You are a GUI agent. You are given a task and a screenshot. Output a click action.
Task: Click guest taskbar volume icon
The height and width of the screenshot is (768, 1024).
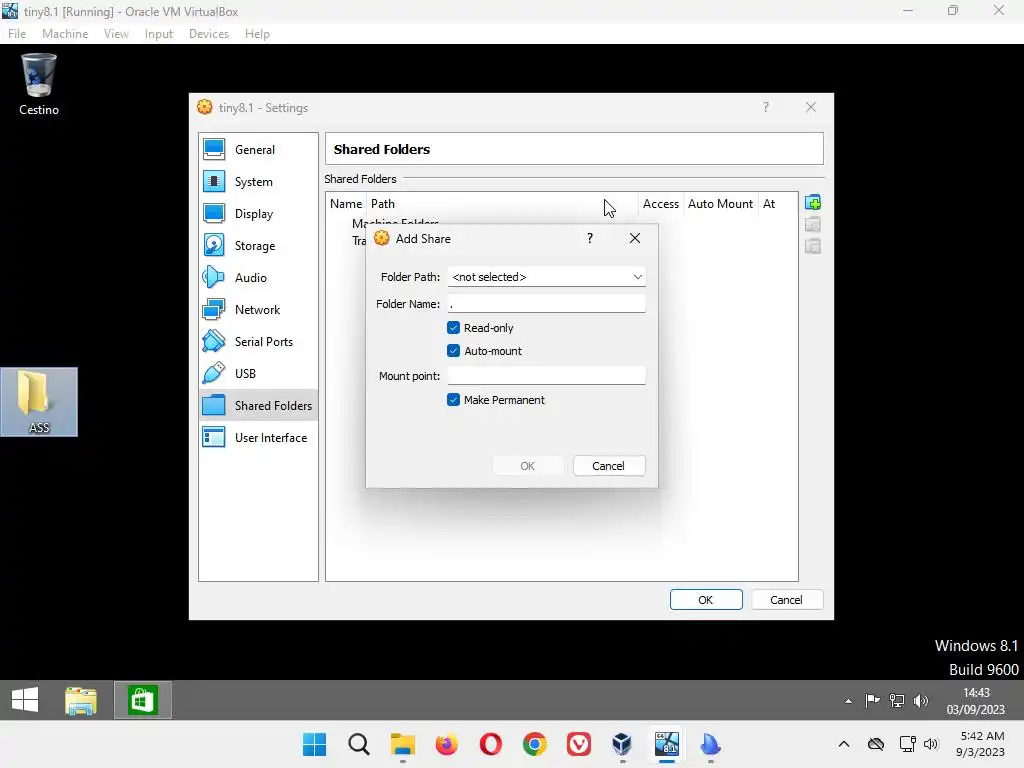coord(921,701)
